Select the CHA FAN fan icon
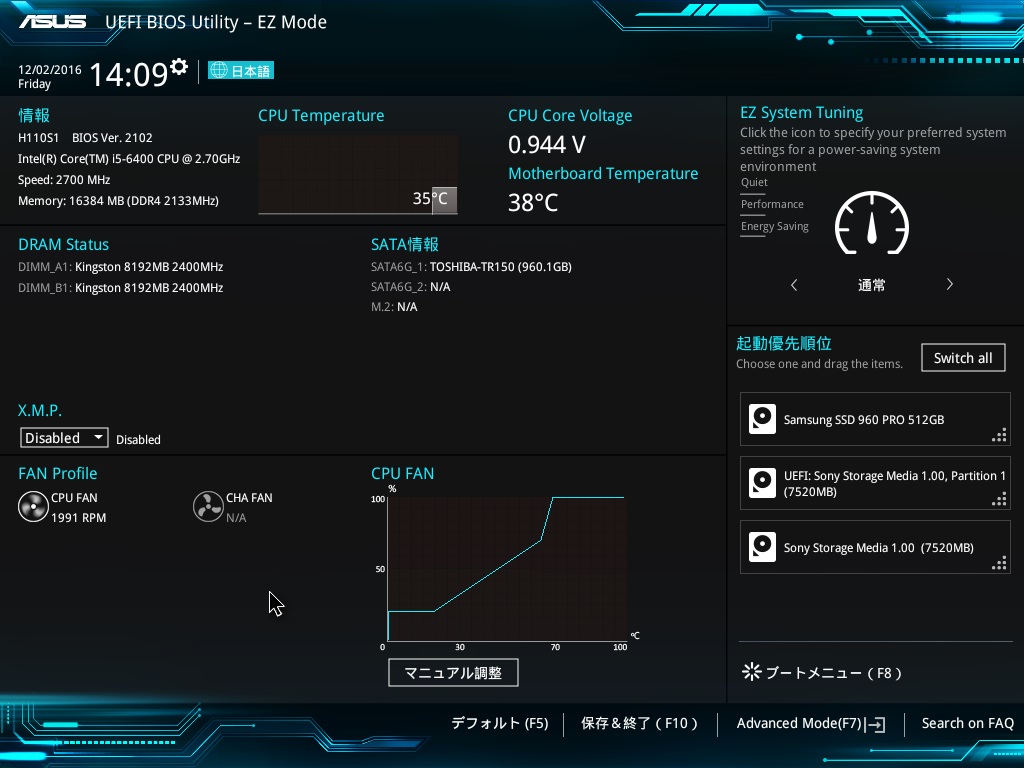1024x768 pixels. click(x=208, y=507)
